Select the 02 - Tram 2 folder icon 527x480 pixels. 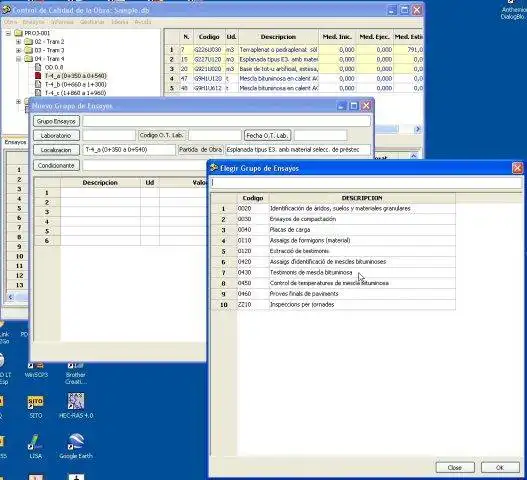(x=29, y=42)
